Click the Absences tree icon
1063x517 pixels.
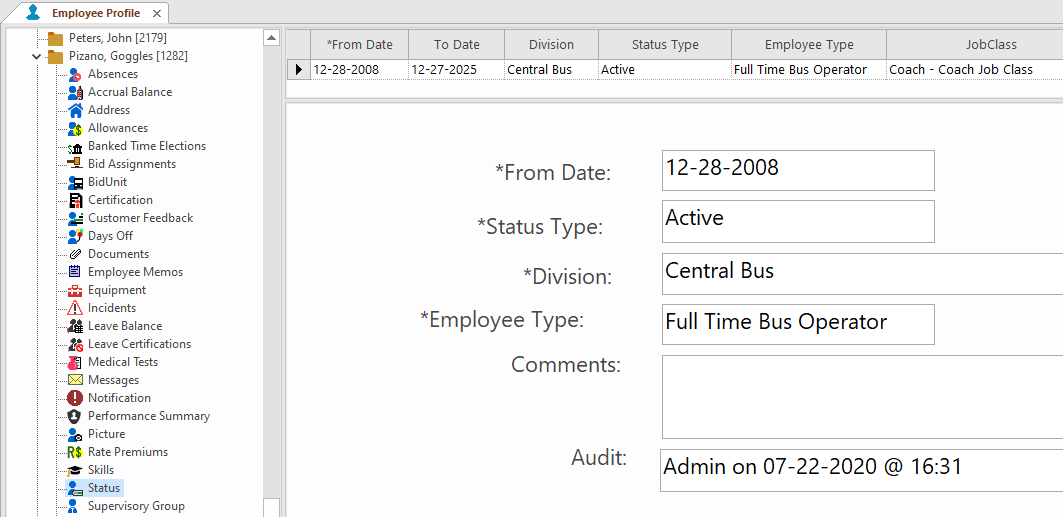(75, 74)
